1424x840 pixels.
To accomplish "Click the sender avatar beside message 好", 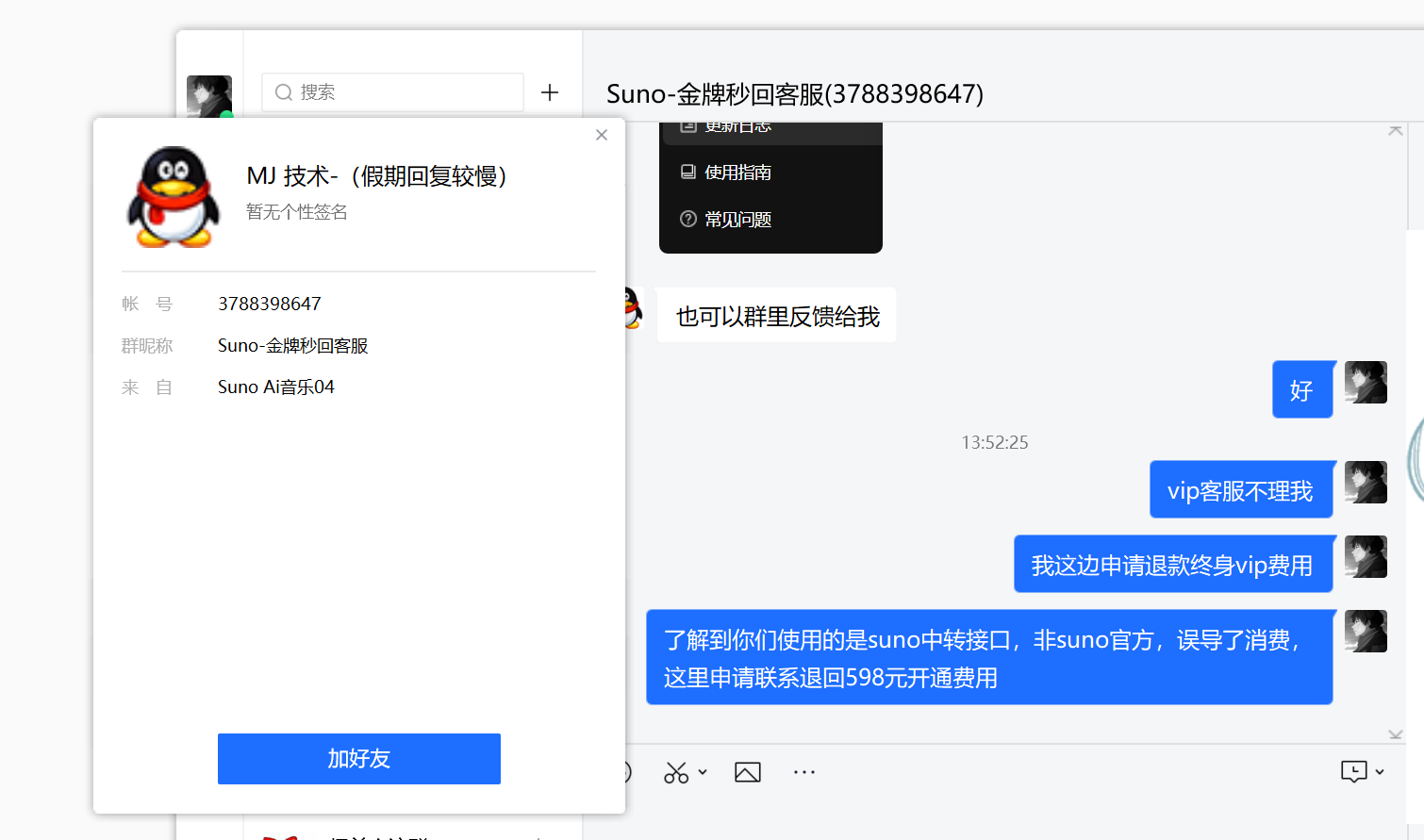I will 1366,383.
